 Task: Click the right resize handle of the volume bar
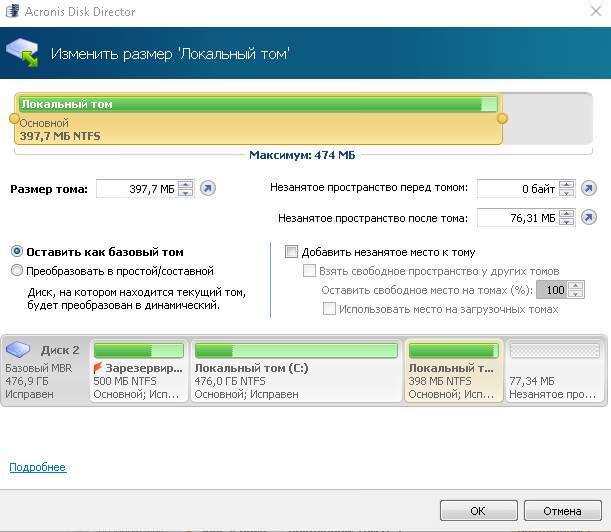(x=502, y=118)
